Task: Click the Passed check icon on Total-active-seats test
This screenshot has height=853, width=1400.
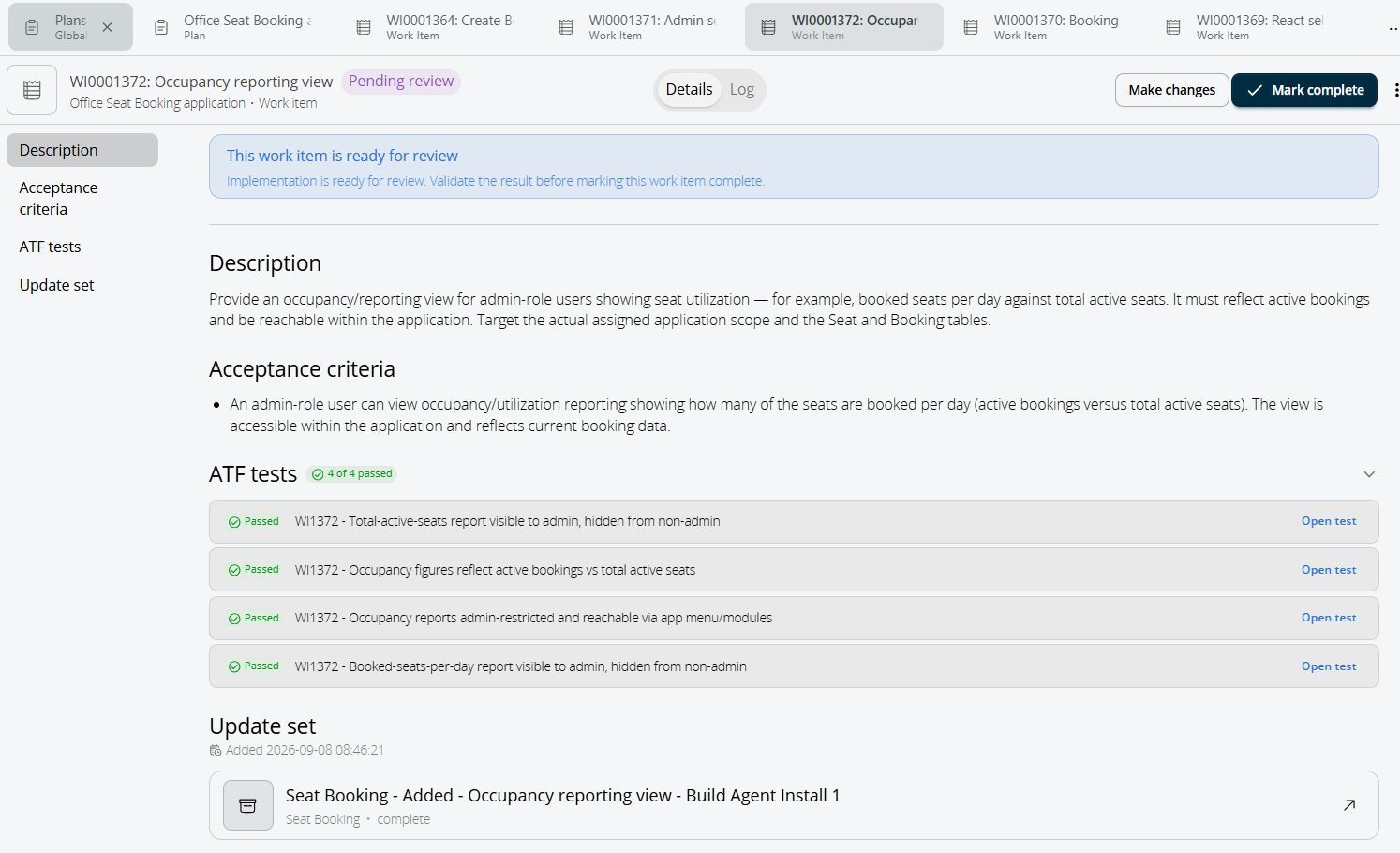Action: (234, 522)
